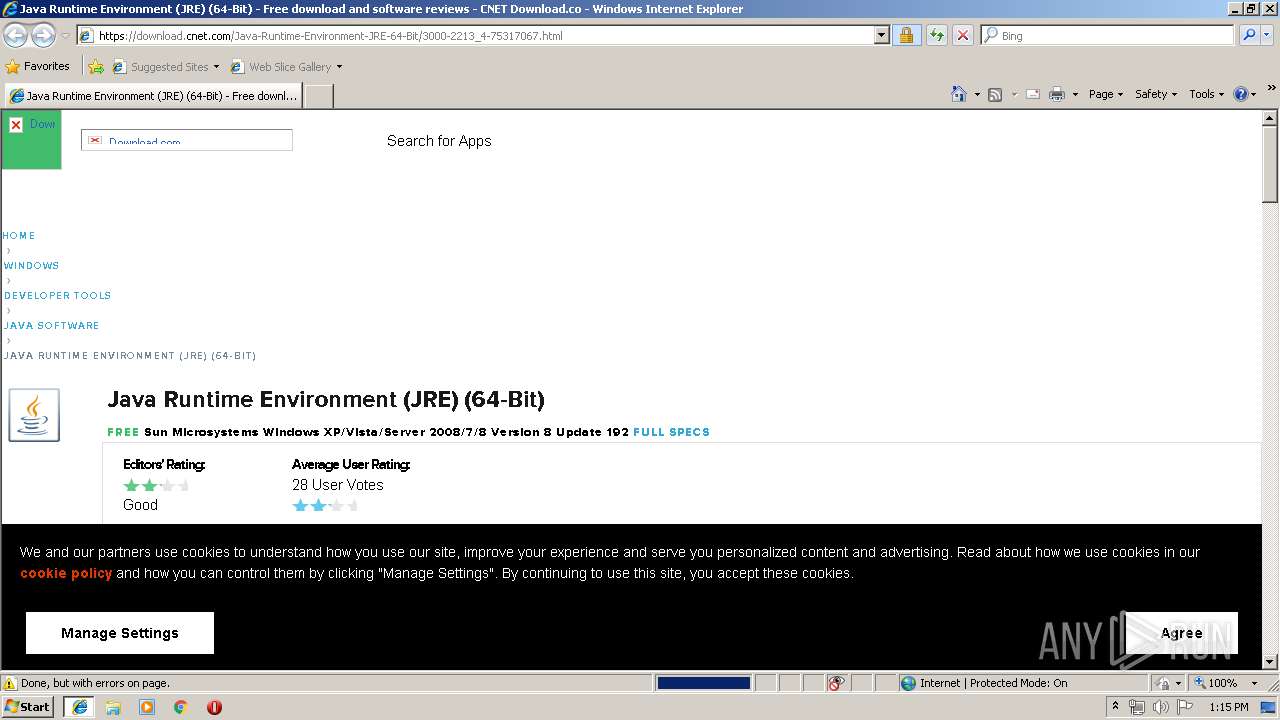Click the Print icon
This screenshot has height=720, width=1280.
pyautogui.click(x=1057, y=94)
